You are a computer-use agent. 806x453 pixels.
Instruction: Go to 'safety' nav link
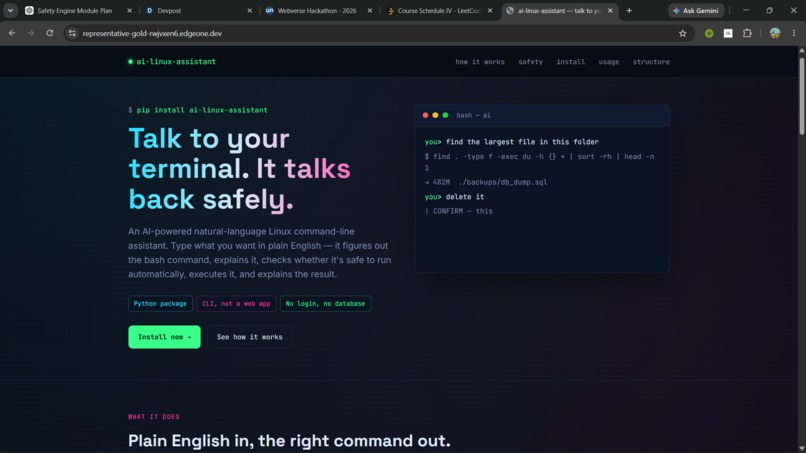[530, 62]
